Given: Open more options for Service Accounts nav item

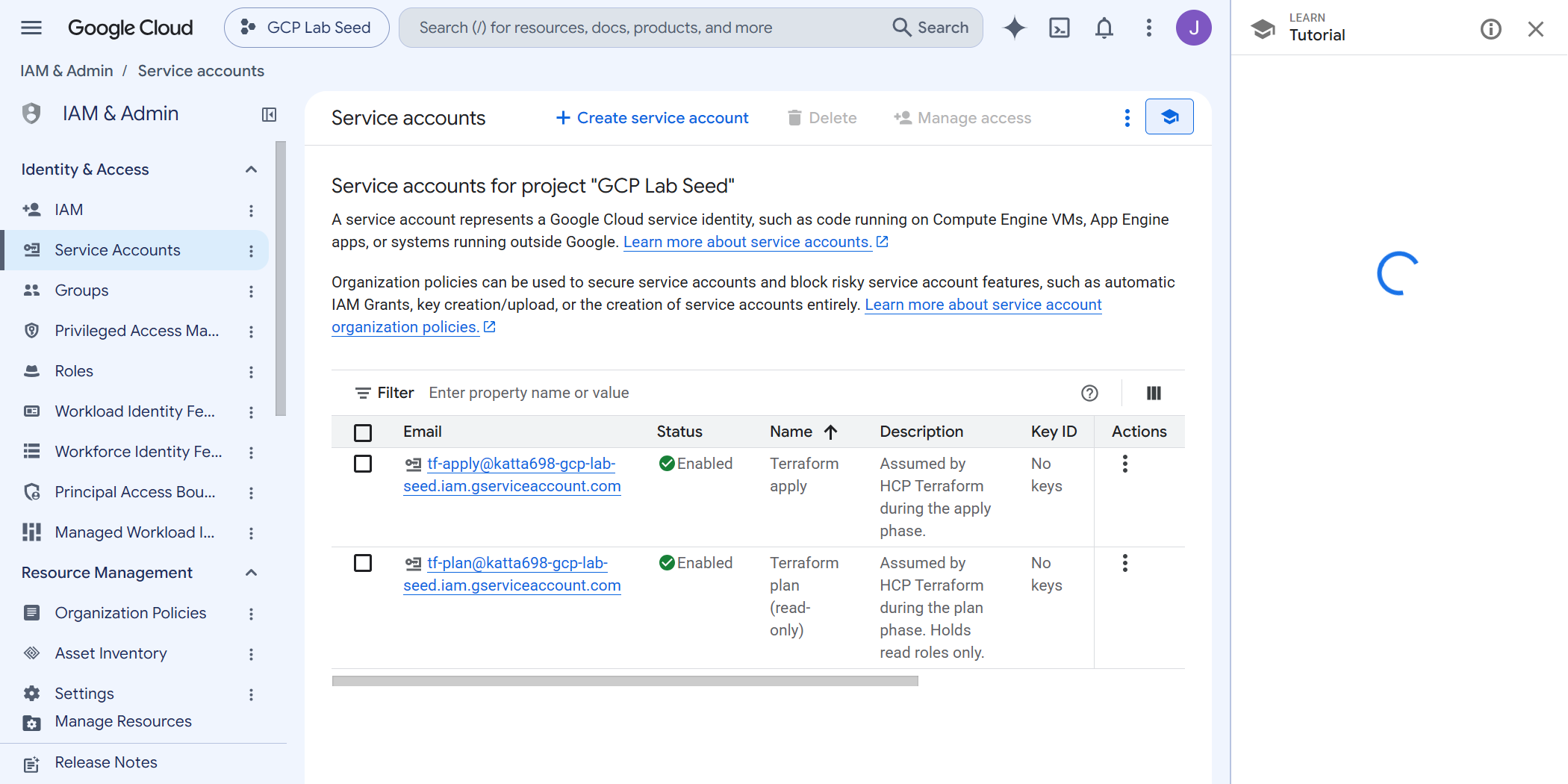Looking at the screenshot, I should coord(251,251).
